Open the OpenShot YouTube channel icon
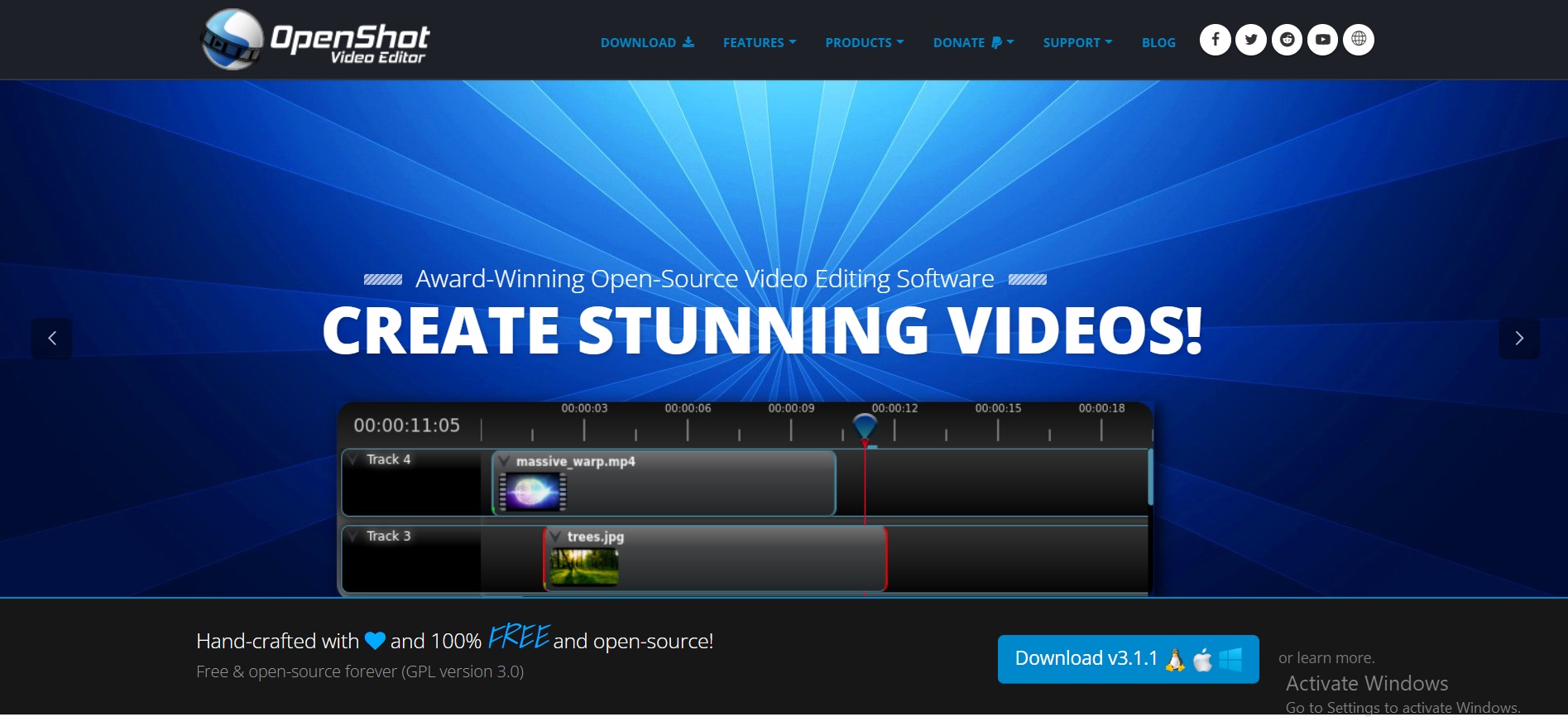Screen dimensions: 1568x717 1322,40
